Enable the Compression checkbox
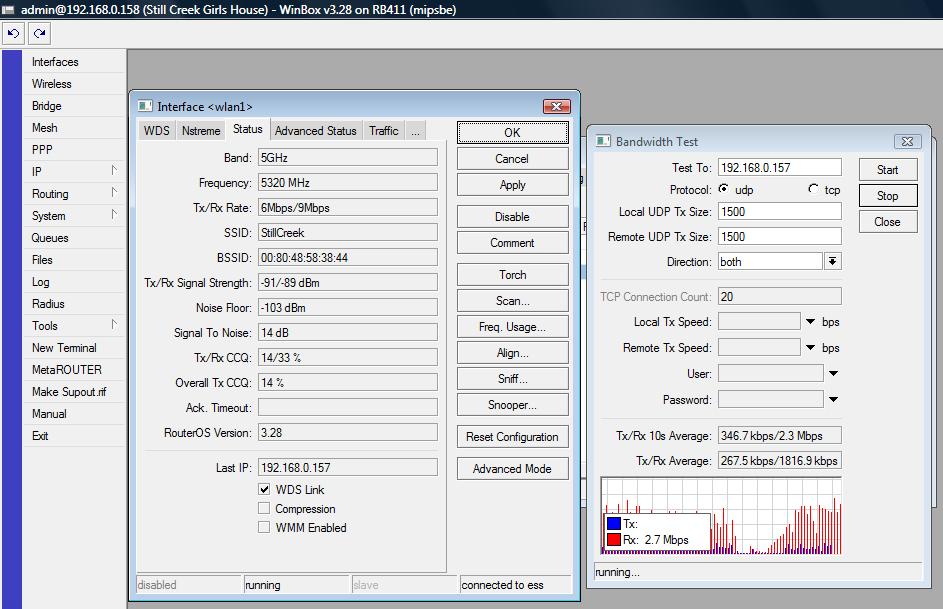 pos(264,507)
